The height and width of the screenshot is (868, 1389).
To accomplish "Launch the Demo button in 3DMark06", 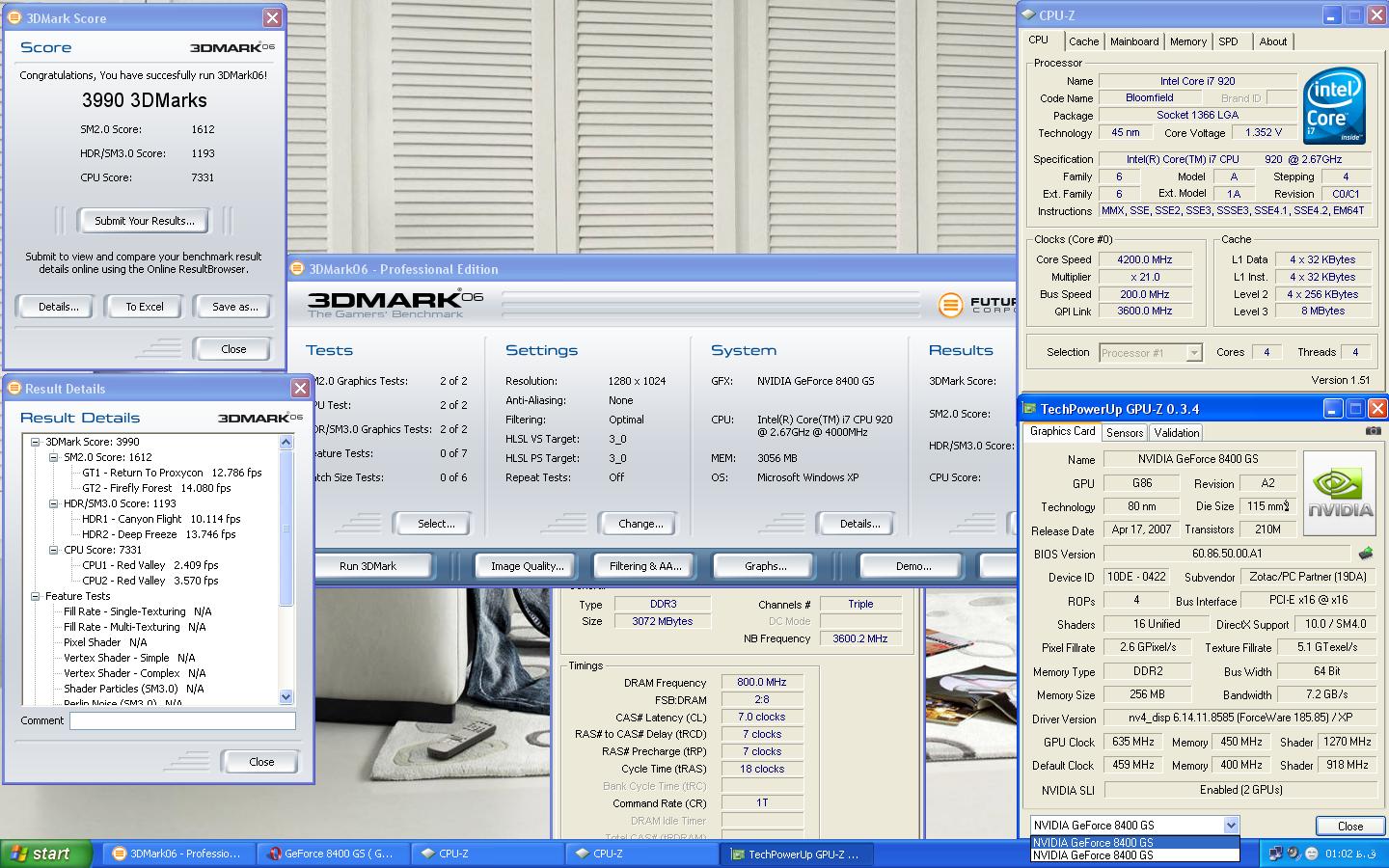I will (913, 566).
